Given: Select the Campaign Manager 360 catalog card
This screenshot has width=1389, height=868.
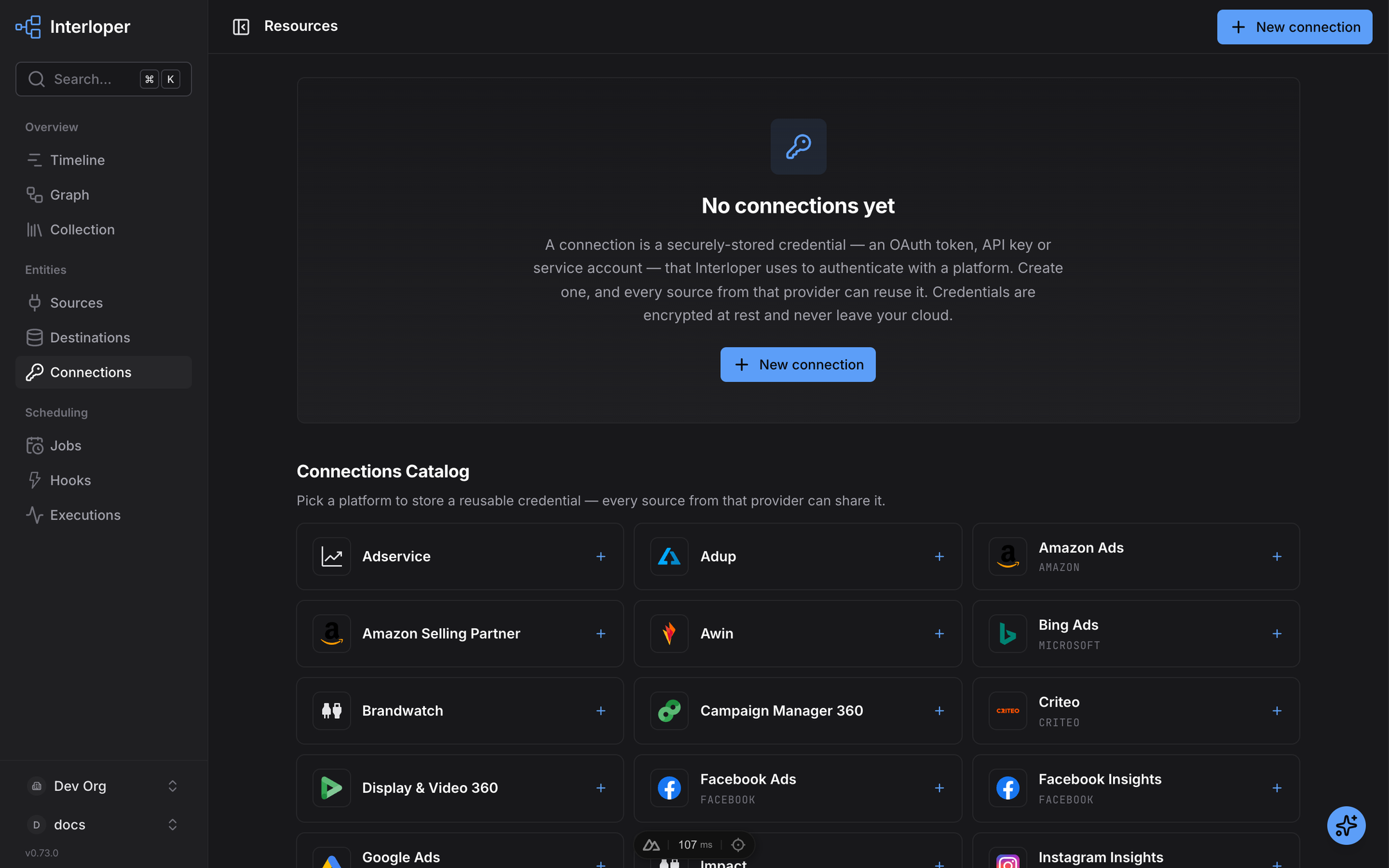Looking at the screenshot, I should [x=798, y=710].
